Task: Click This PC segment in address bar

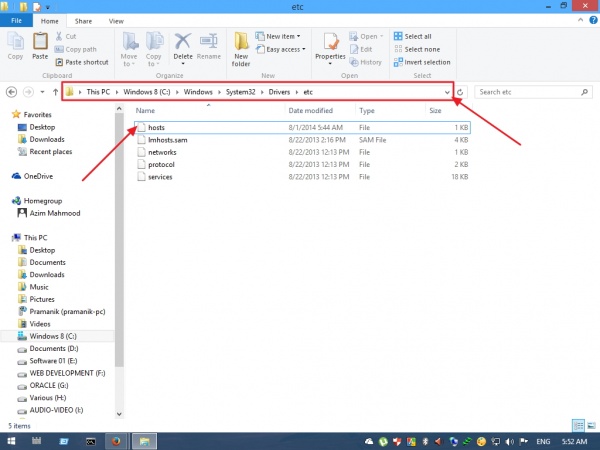Action: (x=98, y=92)
